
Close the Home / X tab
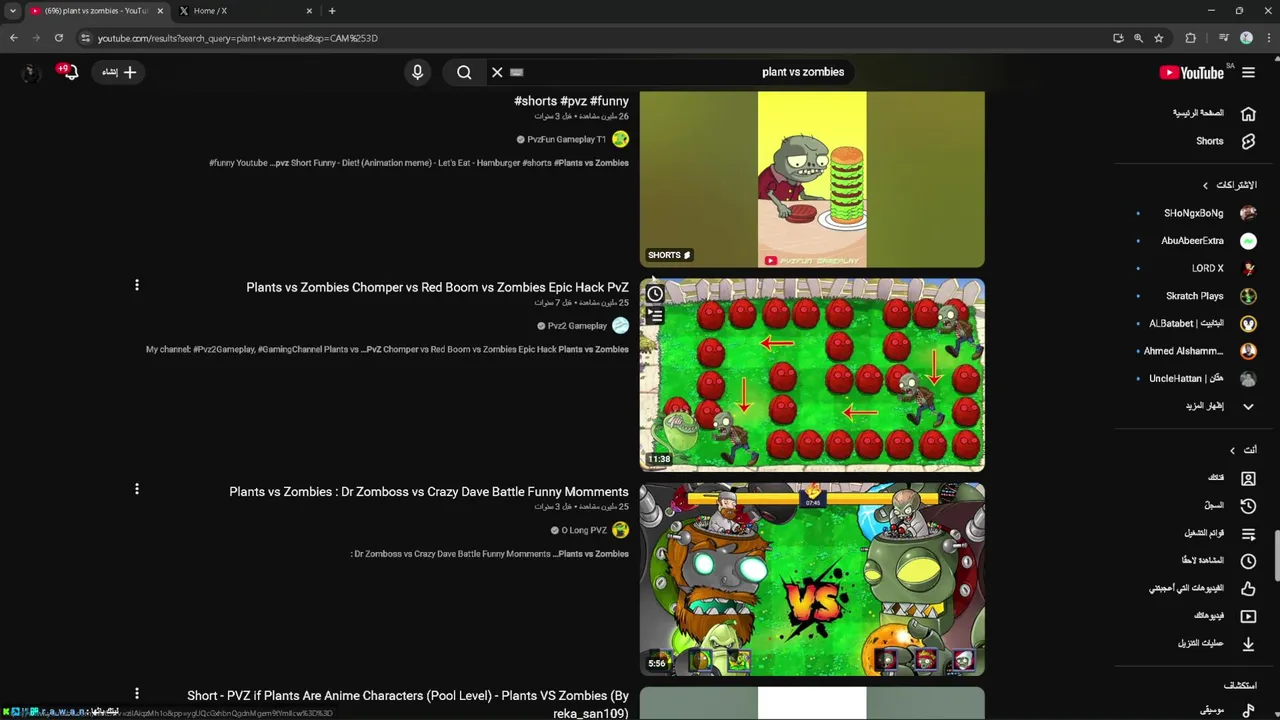[309, 11]
